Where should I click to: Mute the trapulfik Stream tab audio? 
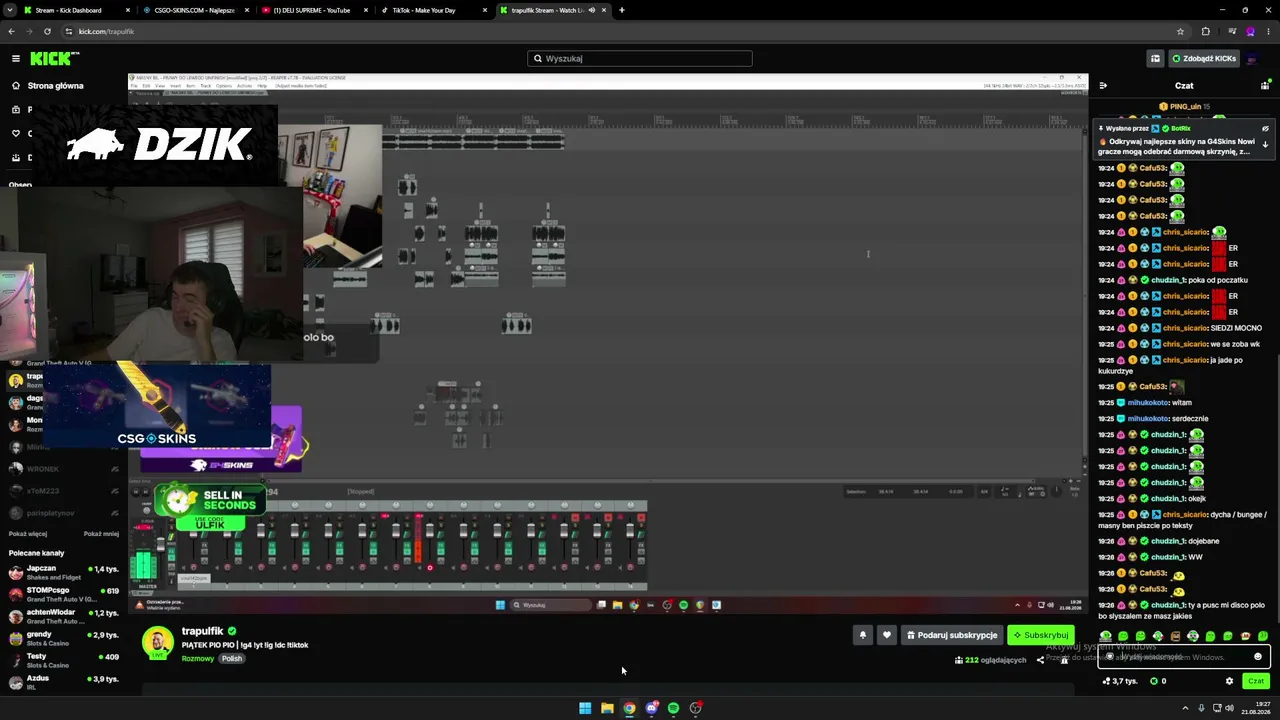[x=592, y=10]
